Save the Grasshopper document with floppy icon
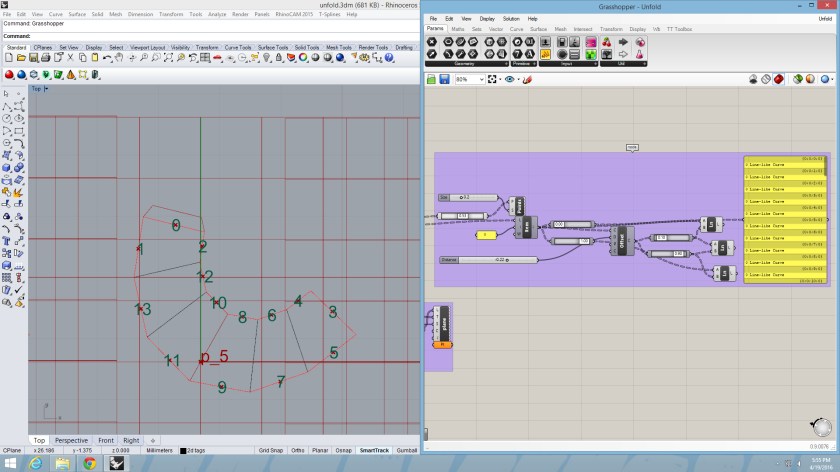 point(443,79)
